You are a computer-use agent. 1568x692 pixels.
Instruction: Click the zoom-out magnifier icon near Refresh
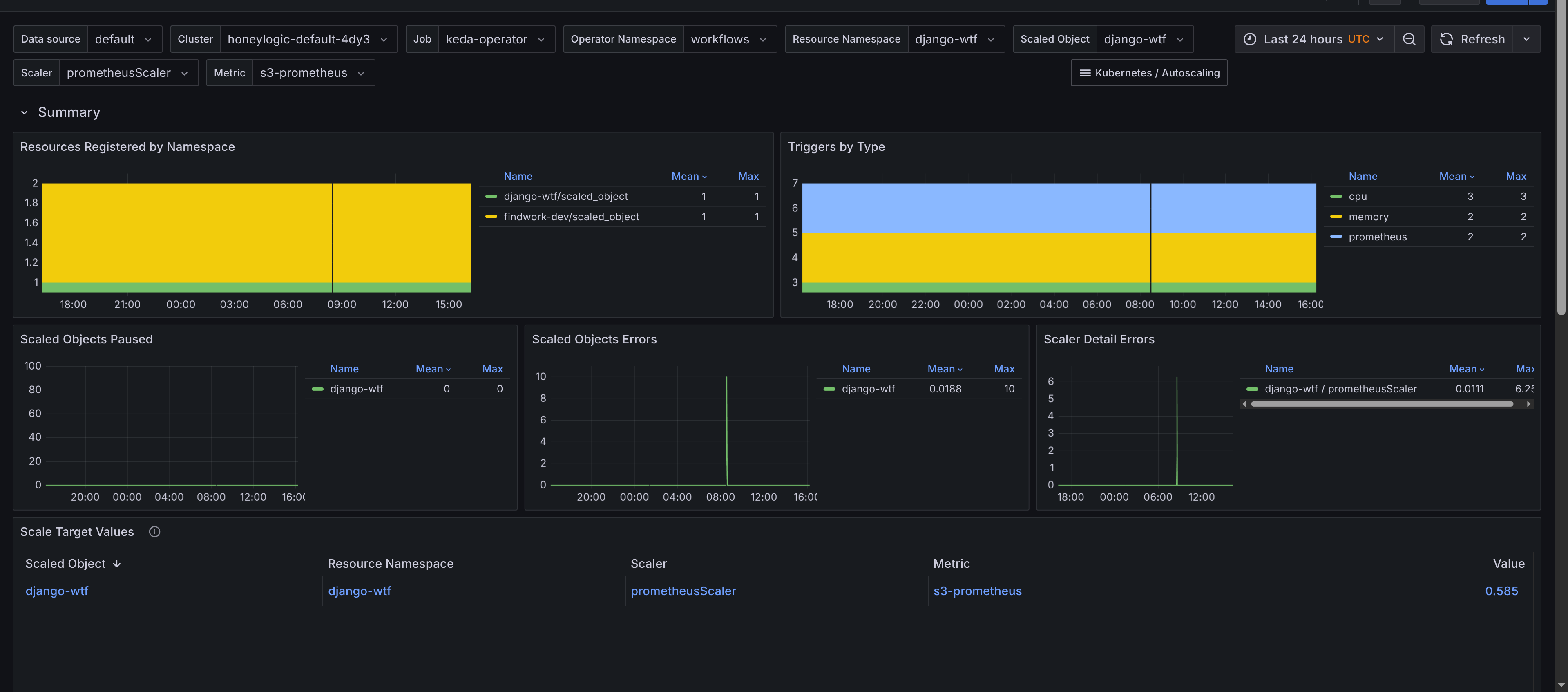(x=1409, y=38)
